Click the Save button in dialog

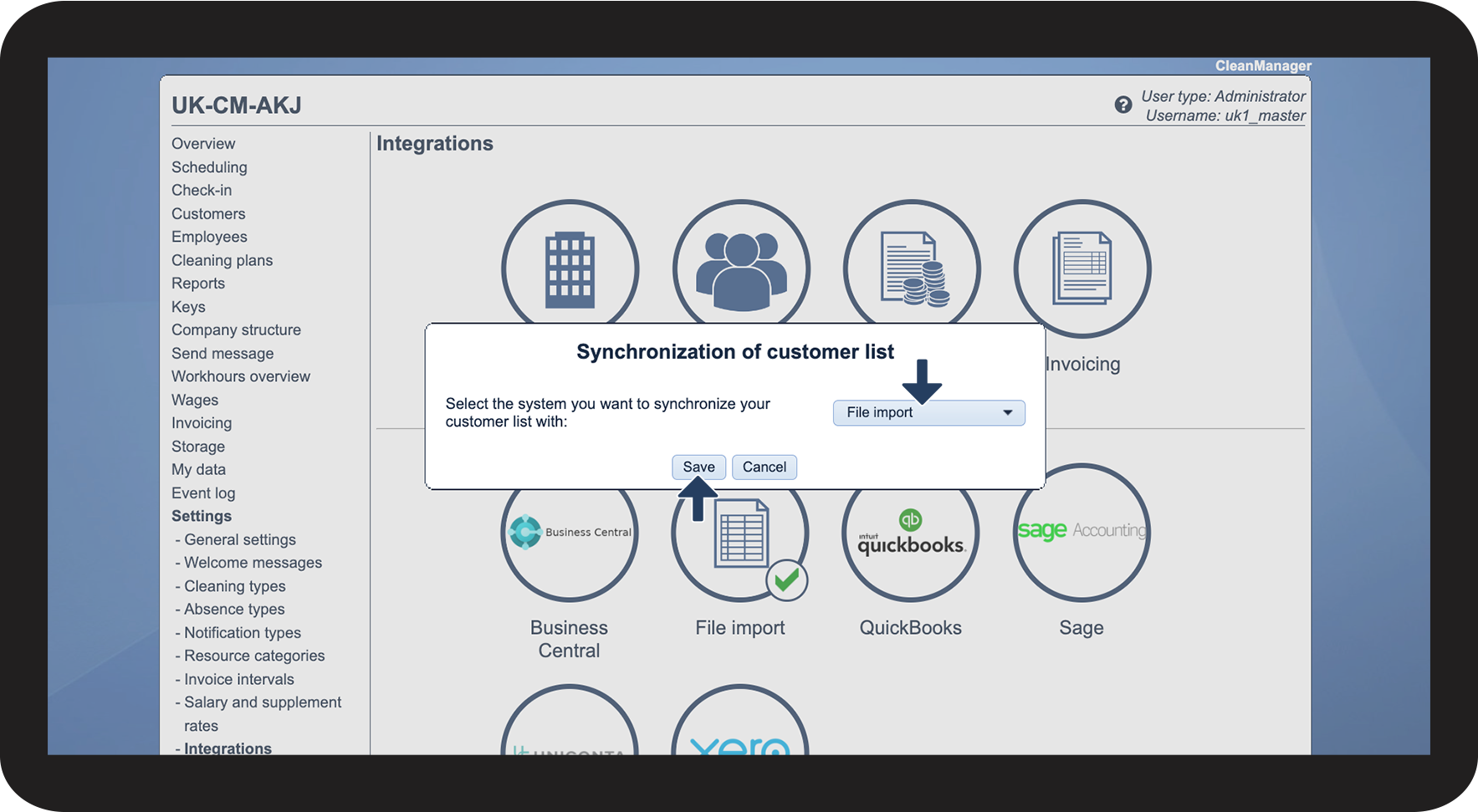(x=698, y=467)
